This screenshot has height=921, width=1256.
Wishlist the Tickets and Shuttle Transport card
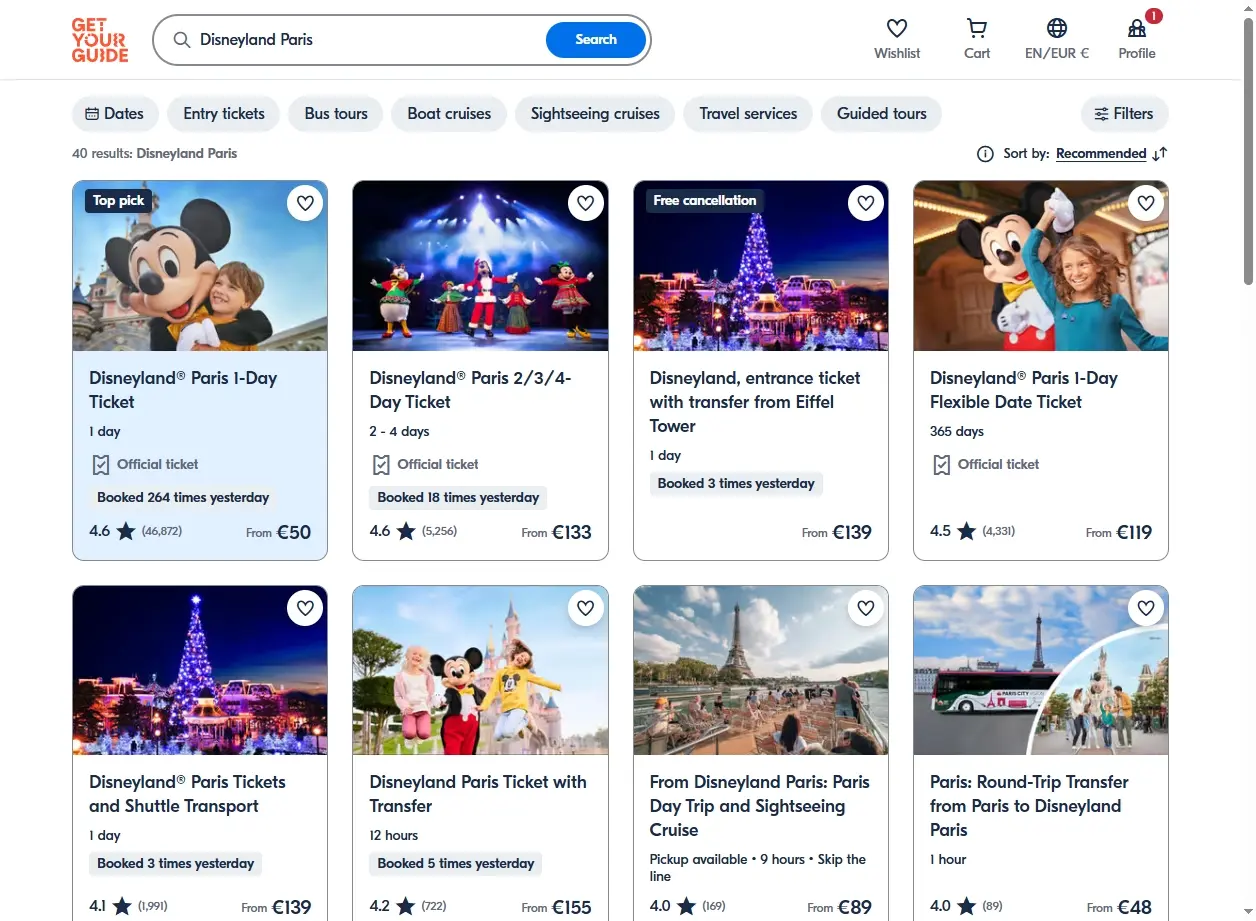point(306,608)
